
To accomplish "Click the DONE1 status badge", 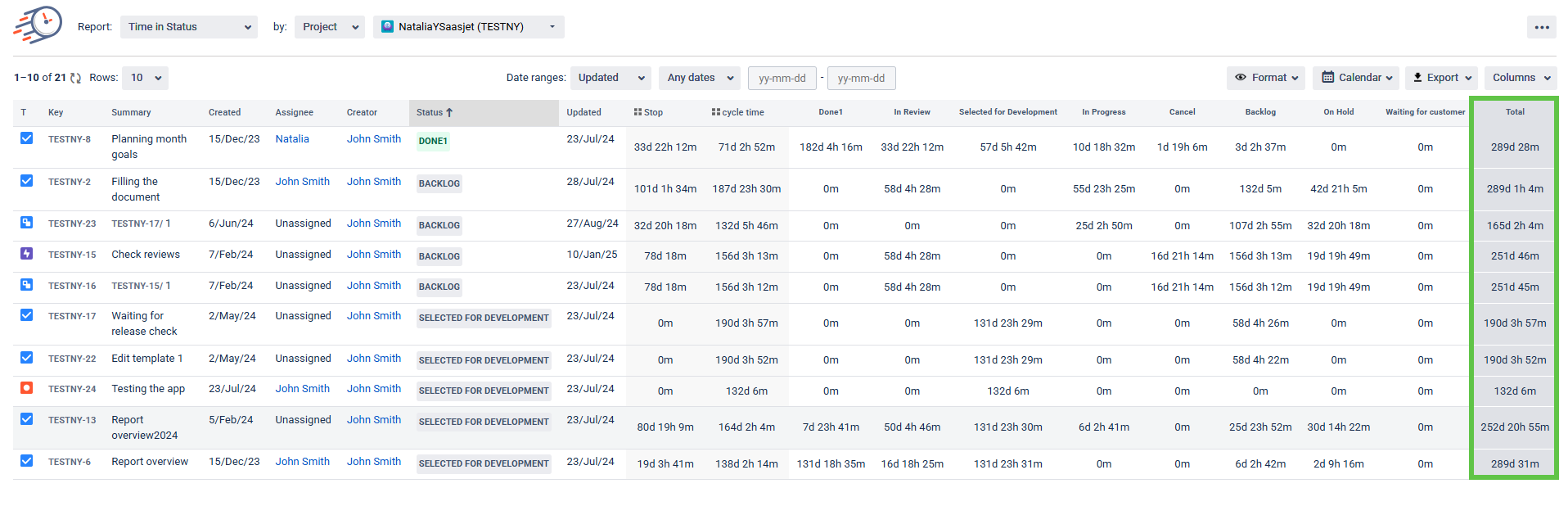I will click(433, 141).
